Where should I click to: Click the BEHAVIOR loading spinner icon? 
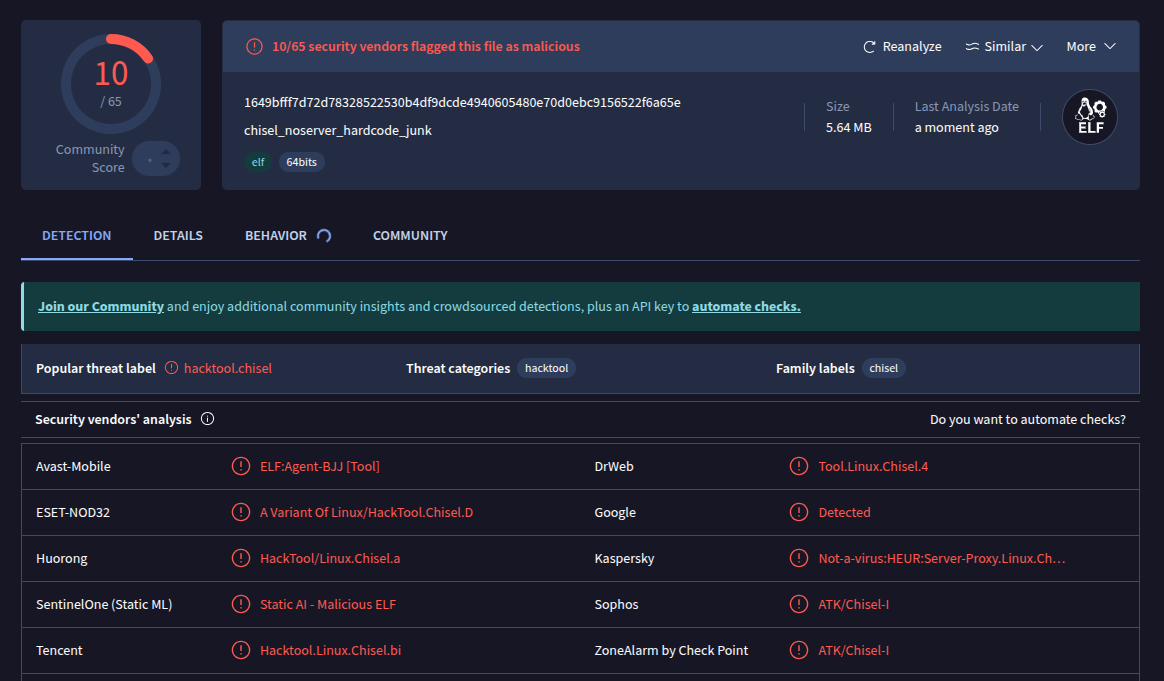click(x=324, y=235)
